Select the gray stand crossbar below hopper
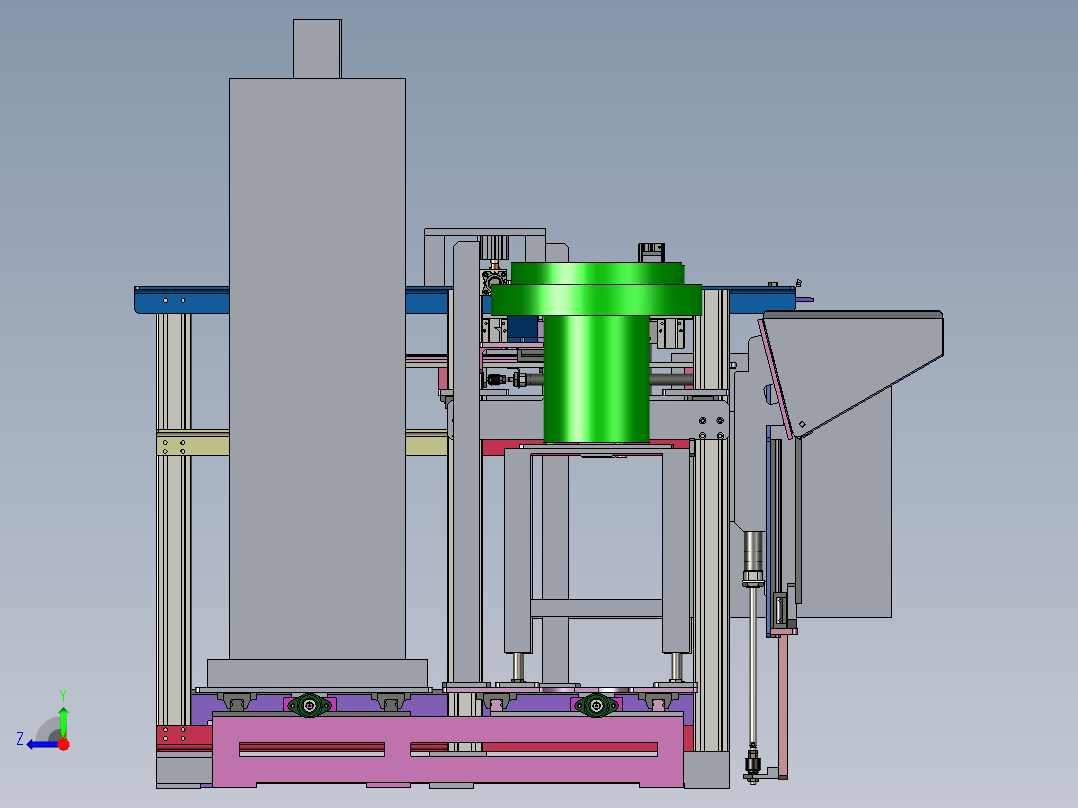 597,608
